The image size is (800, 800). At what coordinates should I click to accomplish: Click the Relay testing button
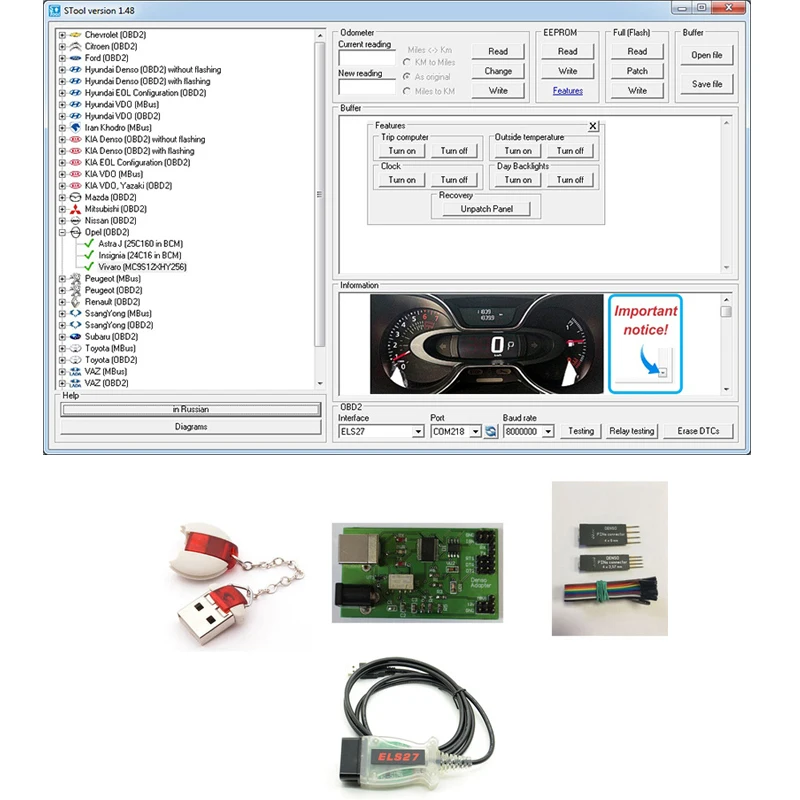(632, 432)
